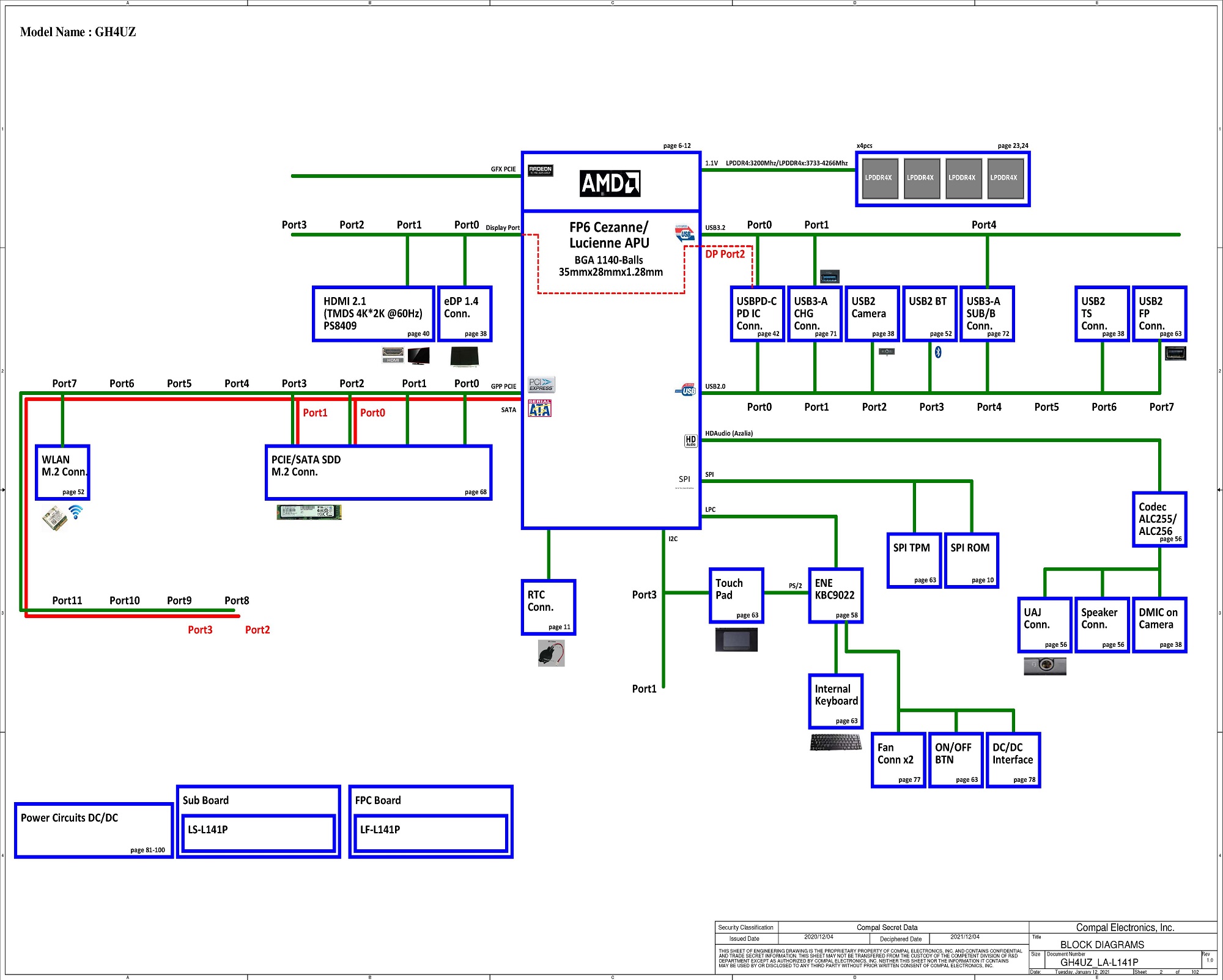The width and height of the screenshot is (1223, 980).
Task: Click the FP6 Cezanne/Lucienne APU title text
Action: pyautogui.click(x=609, y=235)
